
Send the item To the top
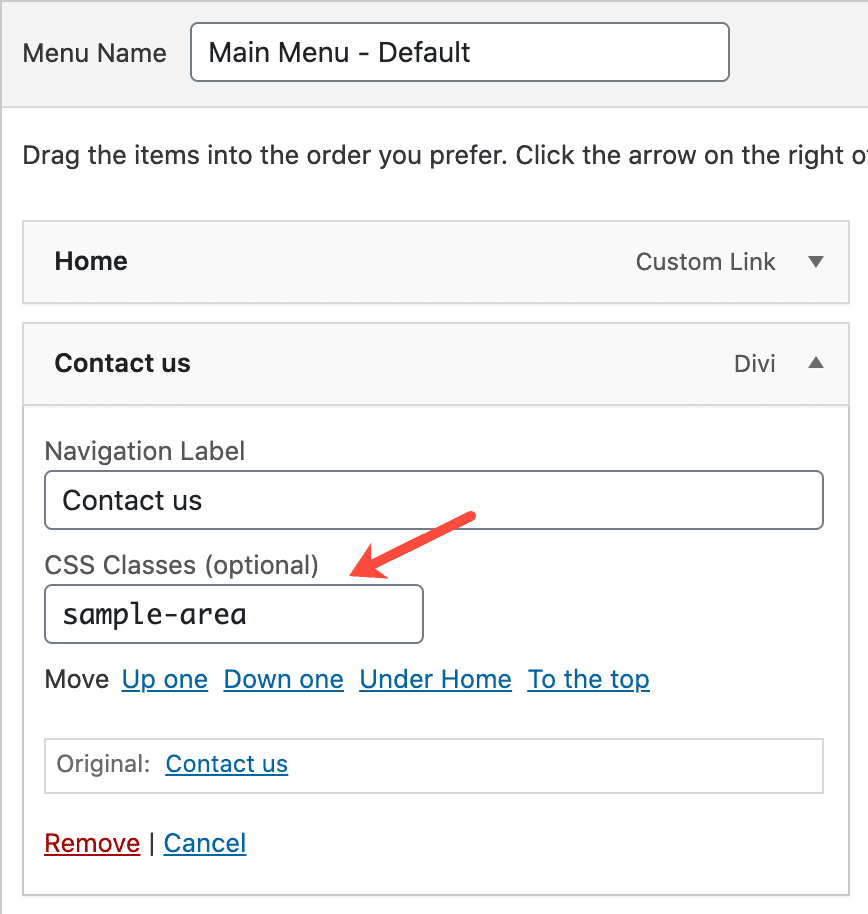(x=588, y=680)
